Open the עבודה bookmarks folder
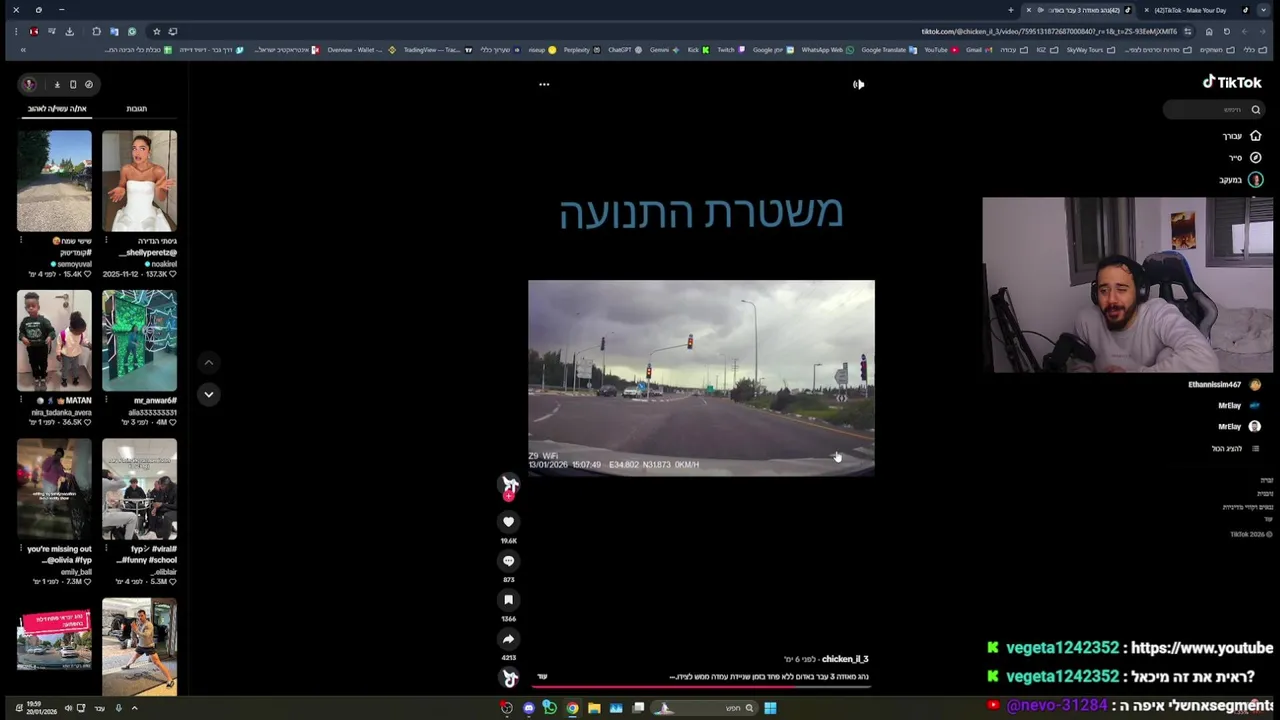The height and width of the screenshot is (720, 1280). (x=1014, y=50)
